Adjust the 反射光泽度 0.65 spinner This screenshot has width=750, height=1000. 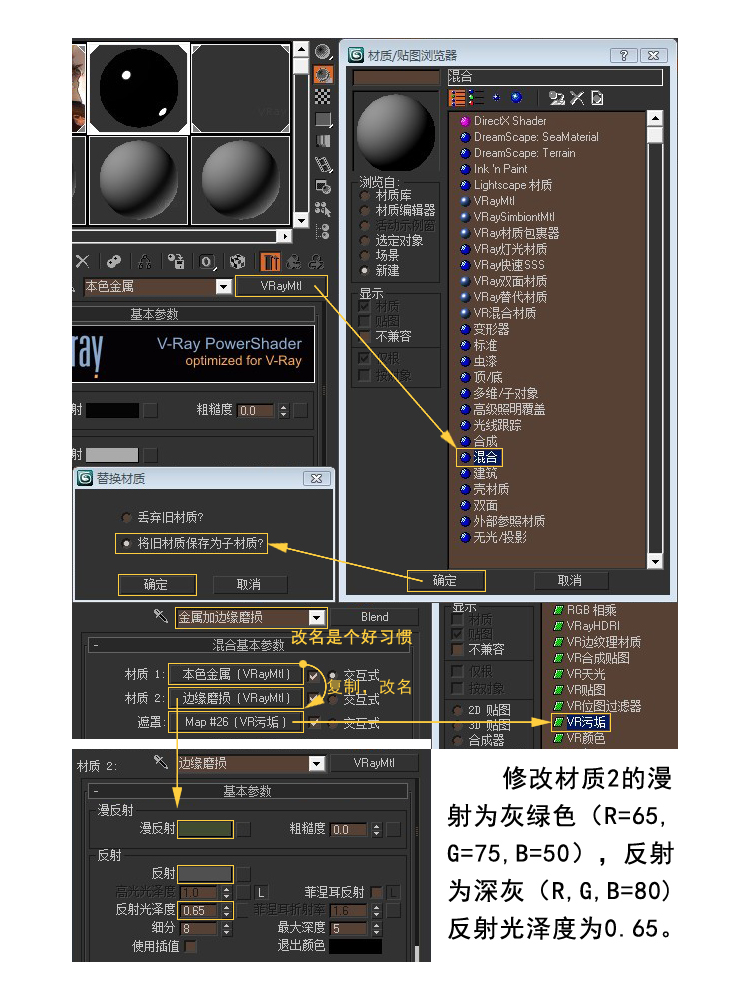[226, 911]
